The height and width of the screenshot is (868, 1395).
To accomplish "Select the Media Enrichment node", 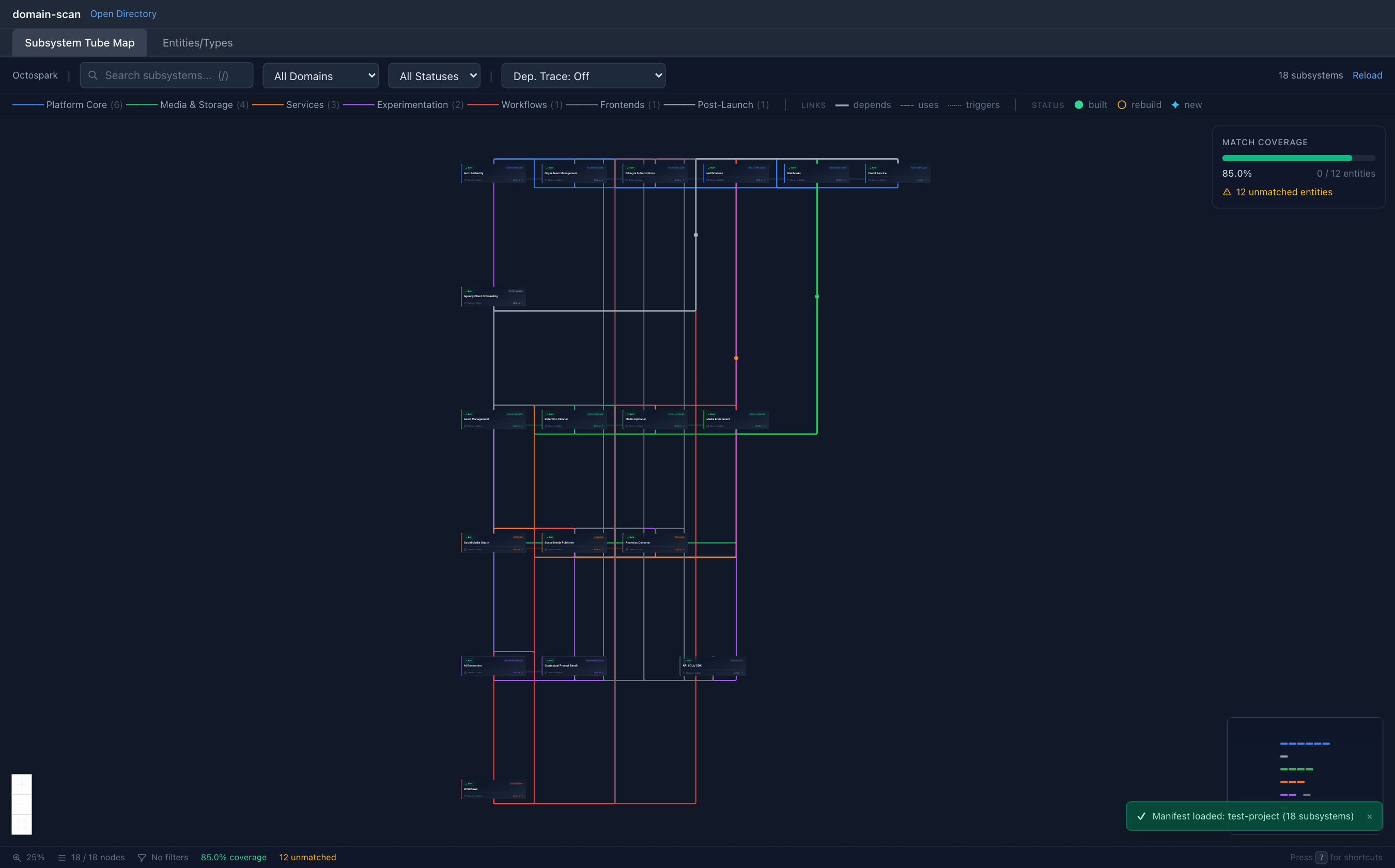I will [736, 420].
